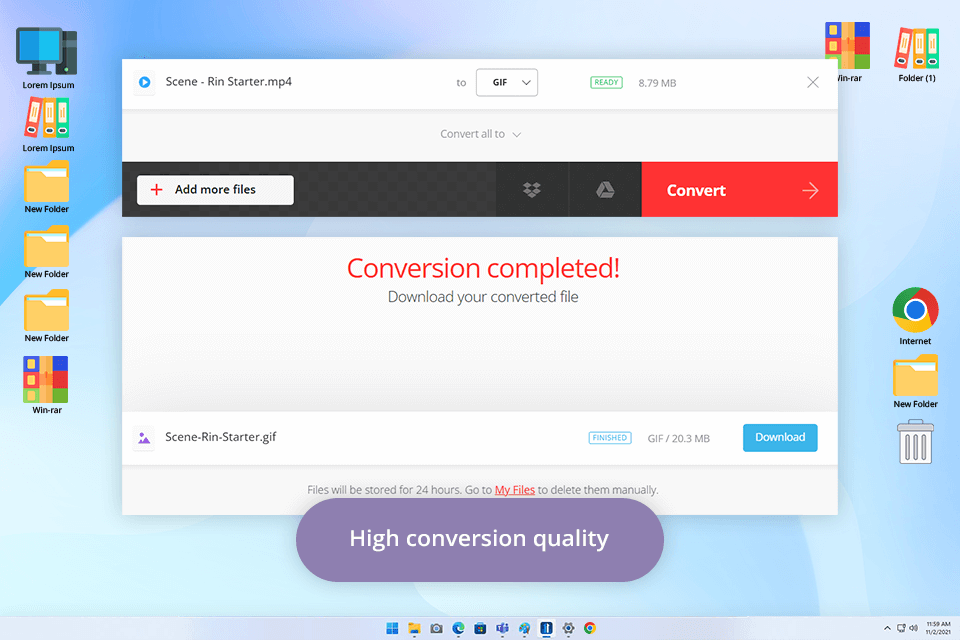Open the binders Lorem Ipsum desktop icon
Image resolution: width=960 pixels, height=640 pixels.
point(48,124)
